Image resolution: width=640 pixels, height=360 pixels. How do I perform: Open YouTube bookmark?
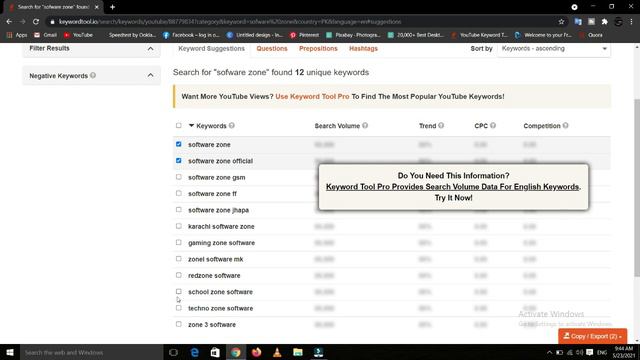point(78,35)
